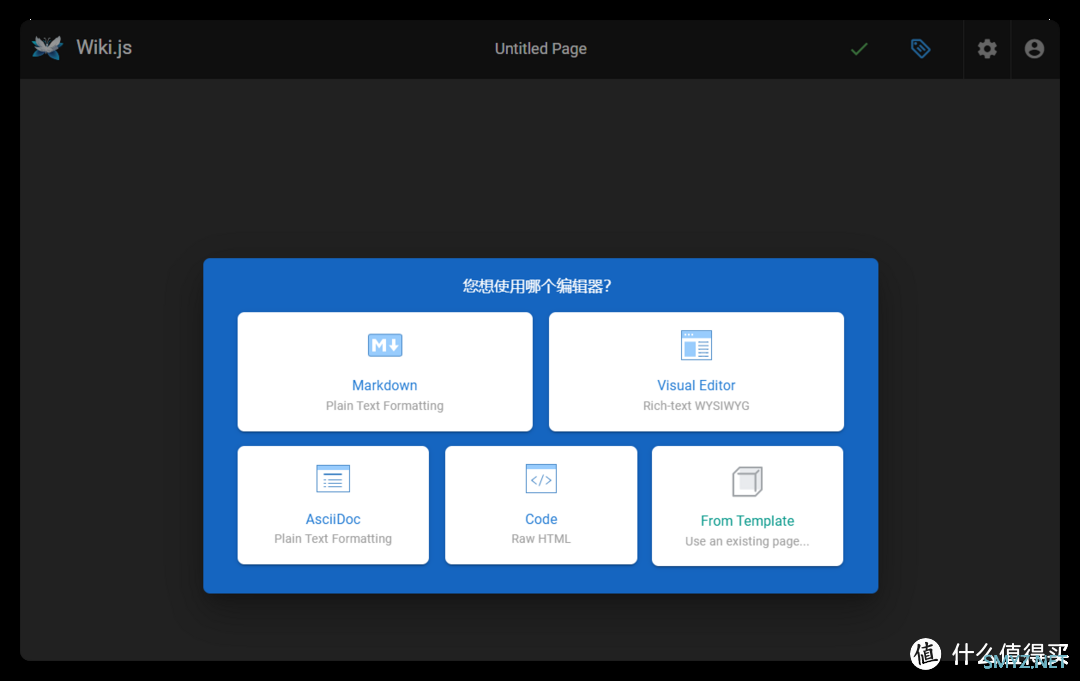Open the user account avatar icon
Viewport: 1080px width, 681px height.
[x=1034, y=49]
